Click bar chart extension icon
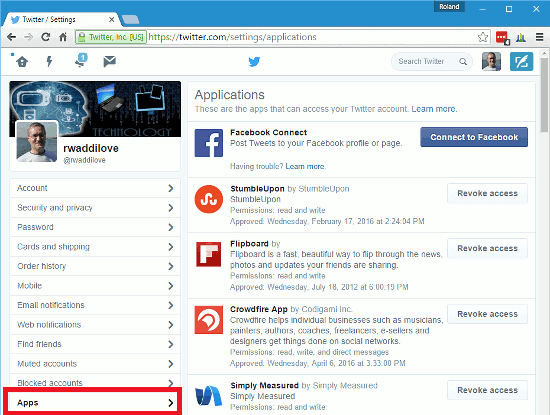 (x=521, y=37)
